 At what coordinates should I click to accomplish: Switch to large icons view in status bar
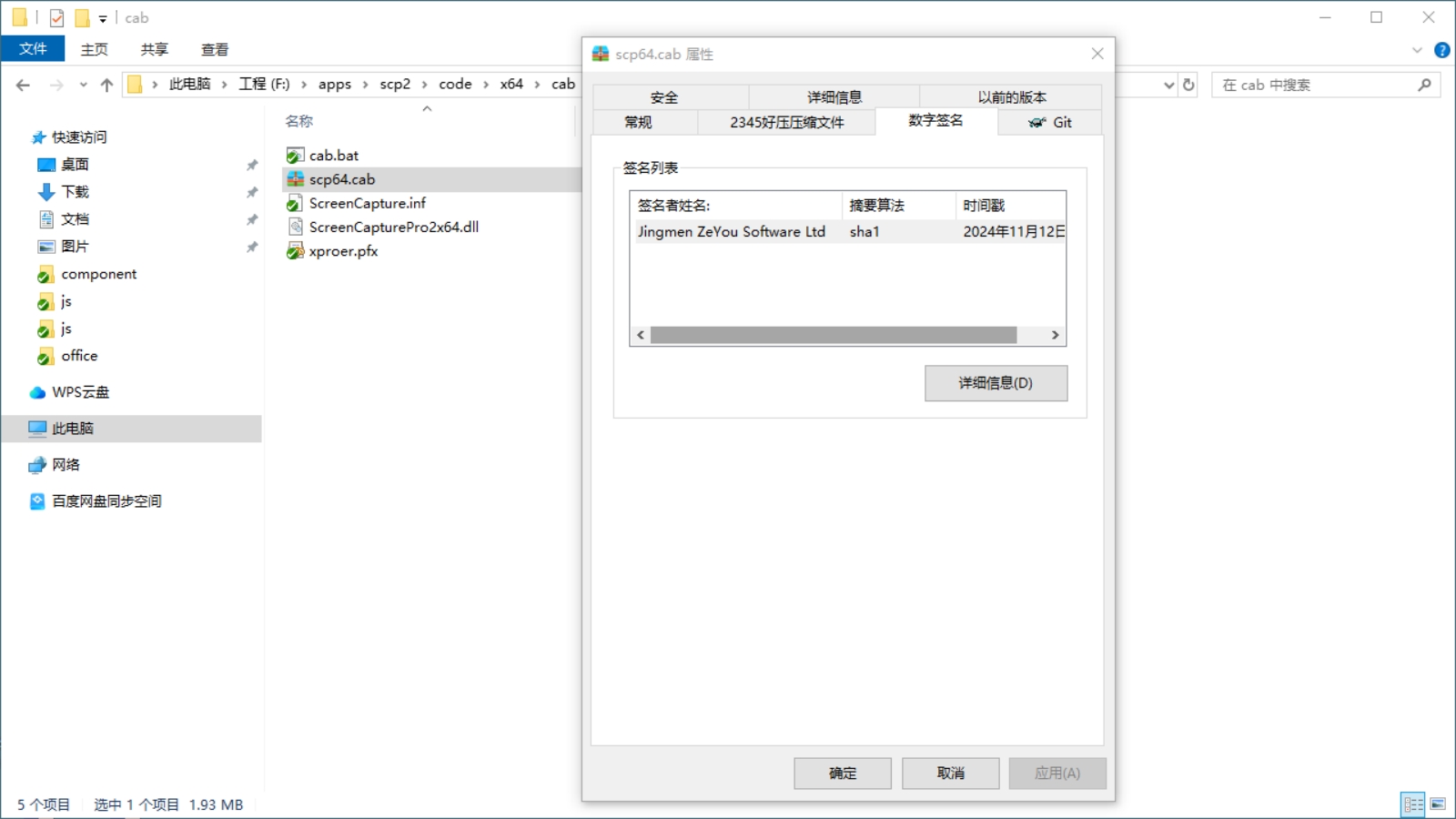1438,804
